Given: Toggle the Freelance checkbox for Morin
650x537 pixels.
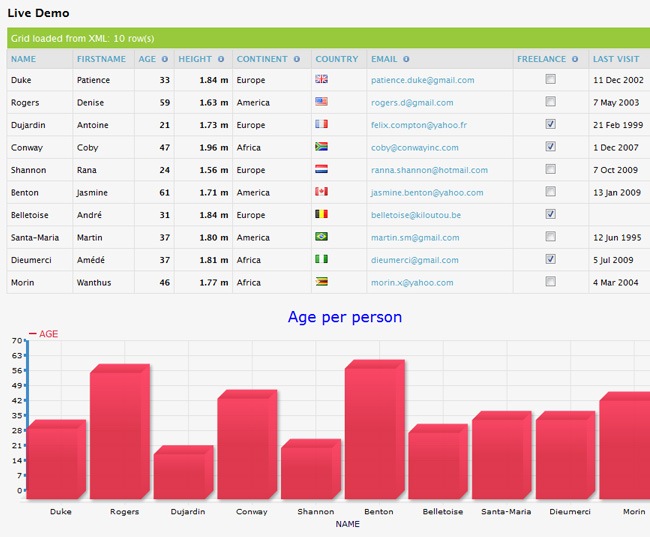Looking at the screenshot, I should [x=551, y=282].
